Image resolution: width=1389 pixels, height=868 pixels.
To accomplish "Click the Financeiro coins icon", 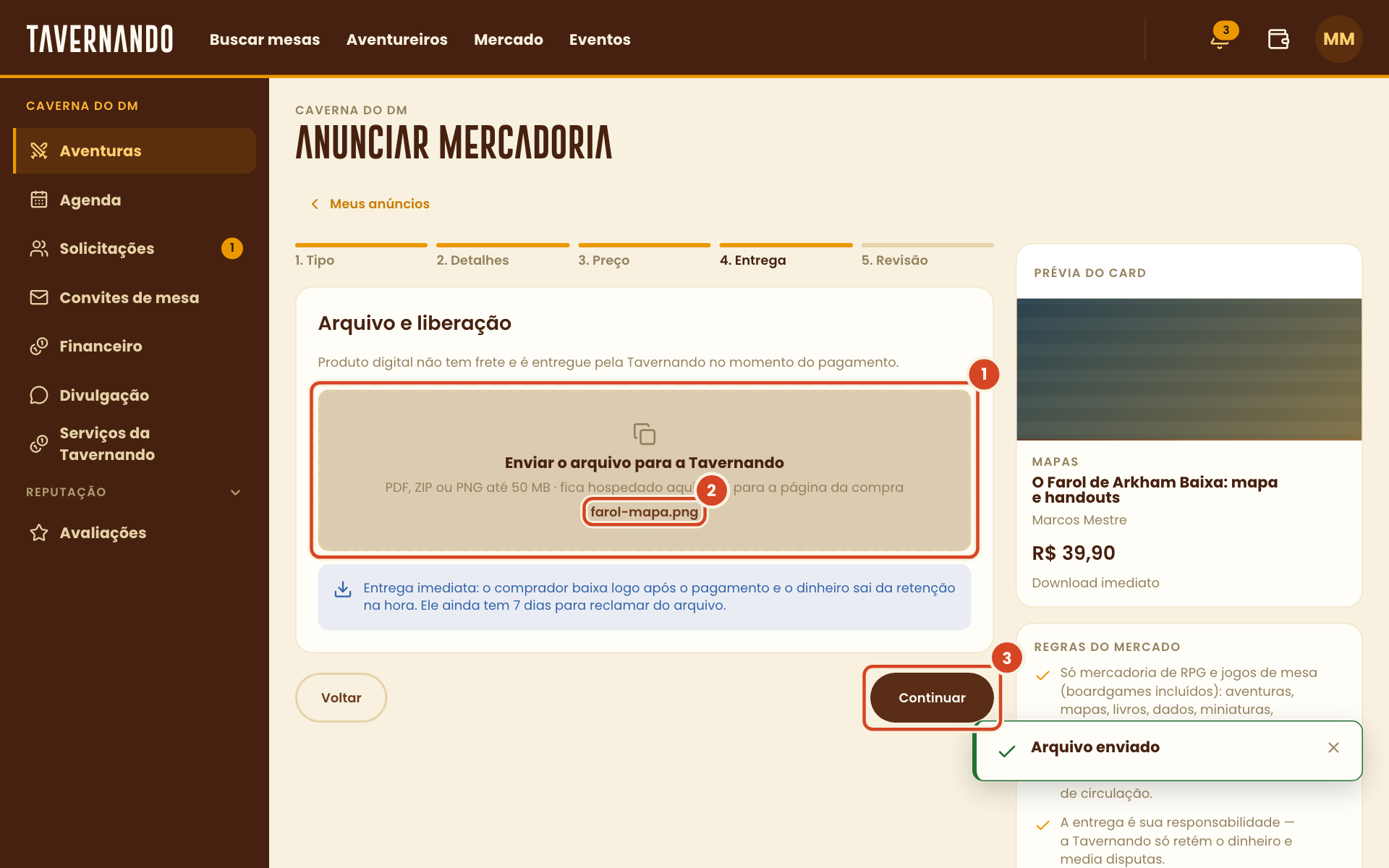I will [39, 346].
